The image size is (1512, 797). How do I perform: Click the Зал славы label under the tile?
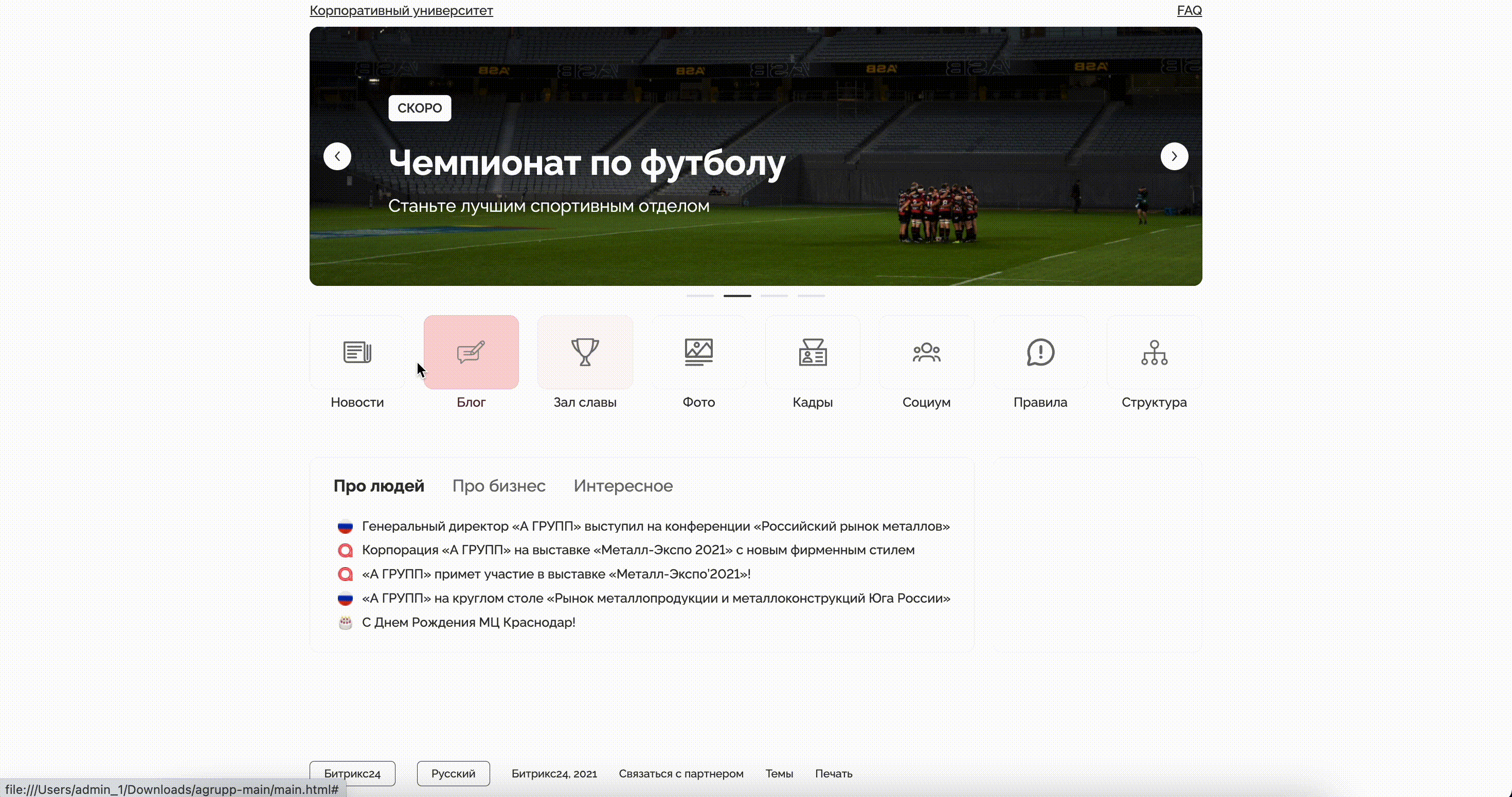point(585,403)
